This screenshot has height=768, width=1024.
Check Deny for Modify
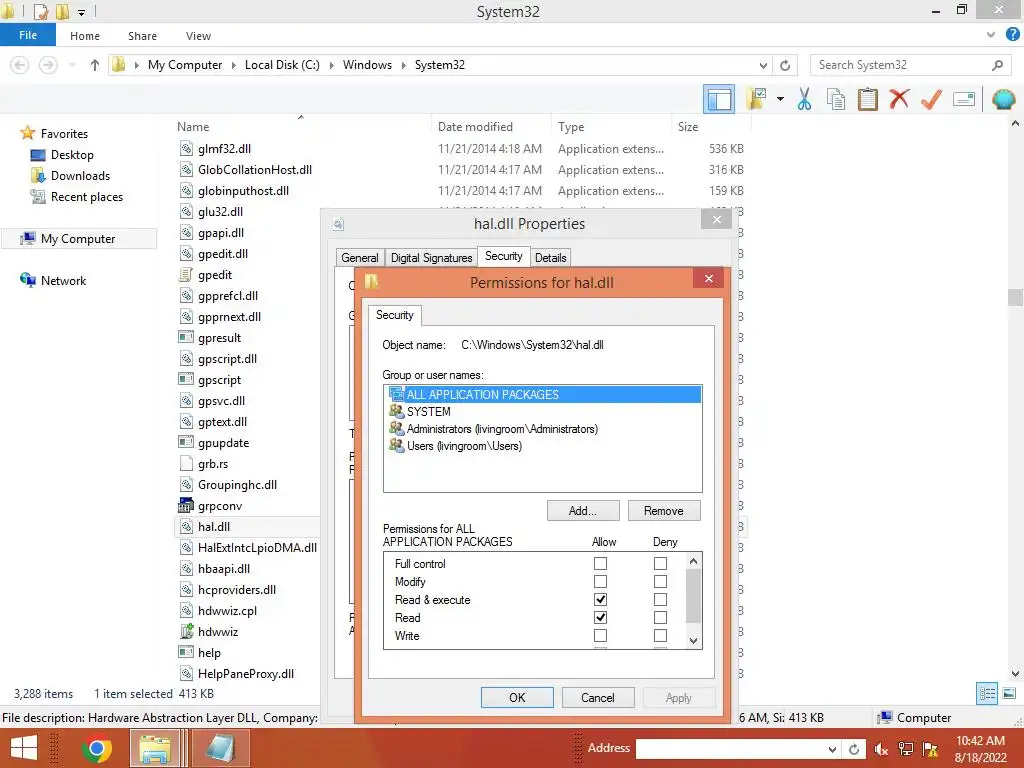click(x=660, y=581)
